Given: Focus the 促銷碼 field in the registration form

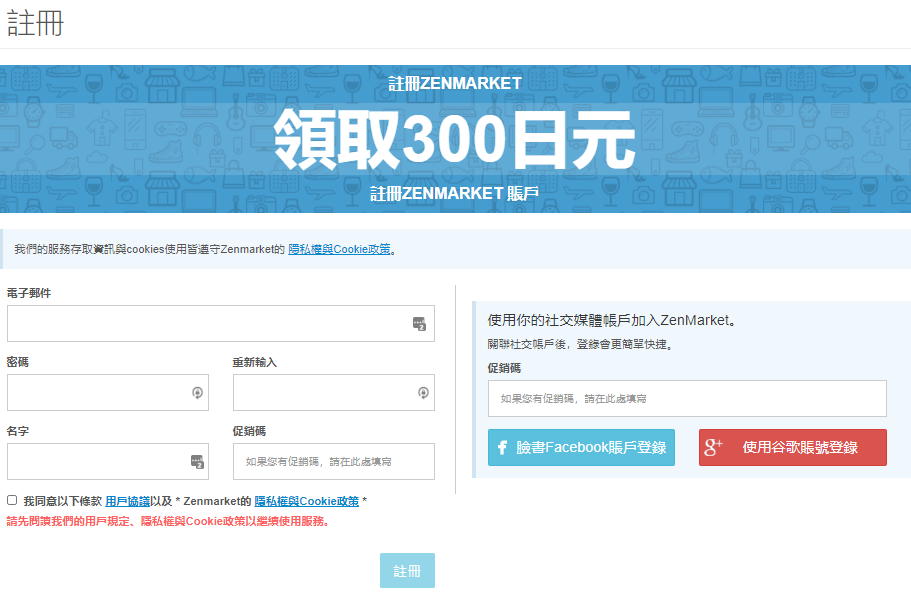Looking at the screenshot, I should pyautogui.click(x=333, y=462).
